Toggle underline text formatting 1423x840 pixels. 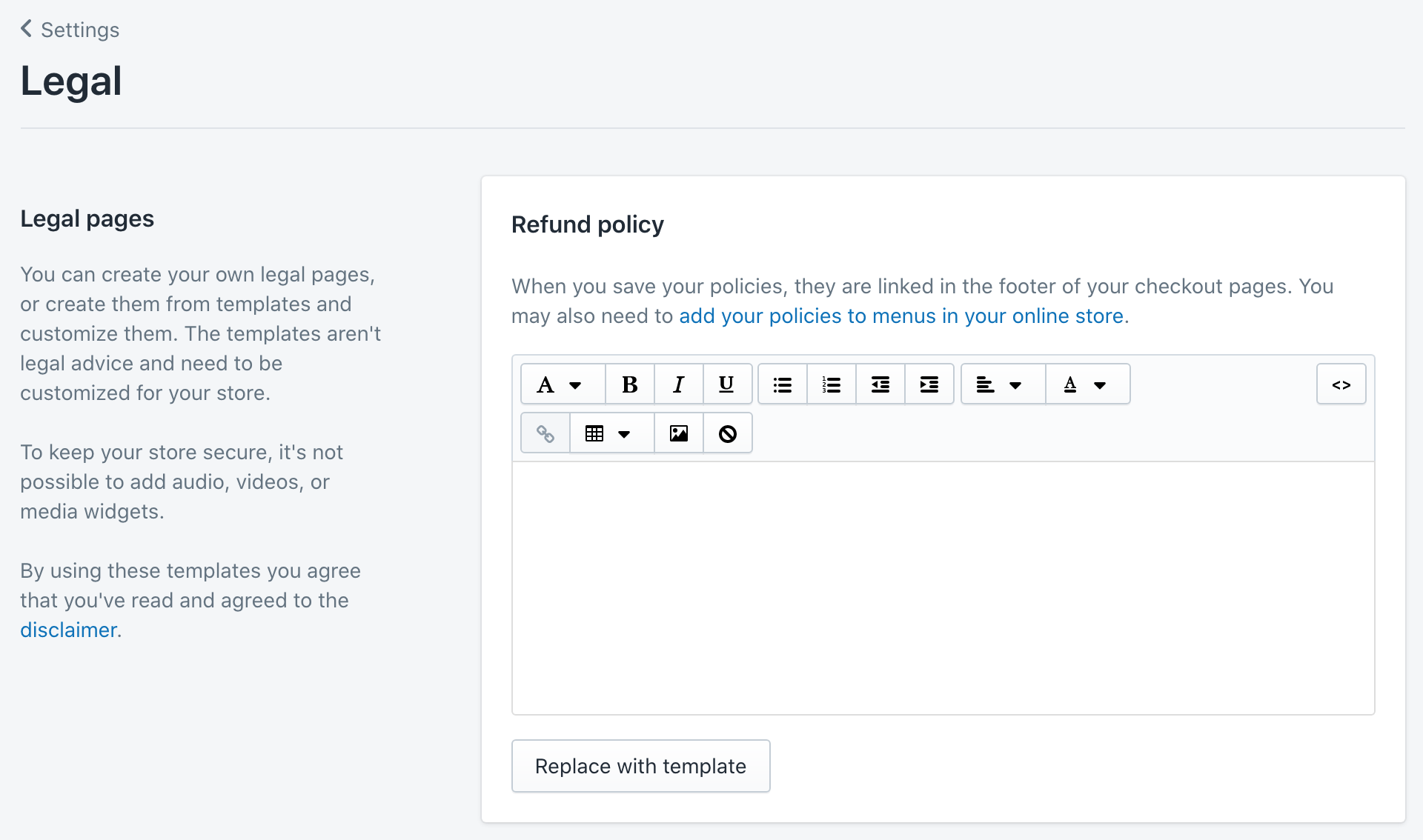coord(726,384)
